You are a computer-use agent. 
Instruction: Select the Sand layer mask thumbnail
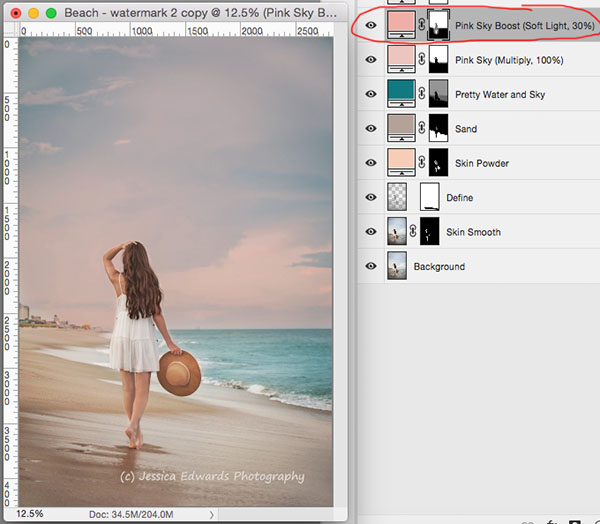pos(439,128)
